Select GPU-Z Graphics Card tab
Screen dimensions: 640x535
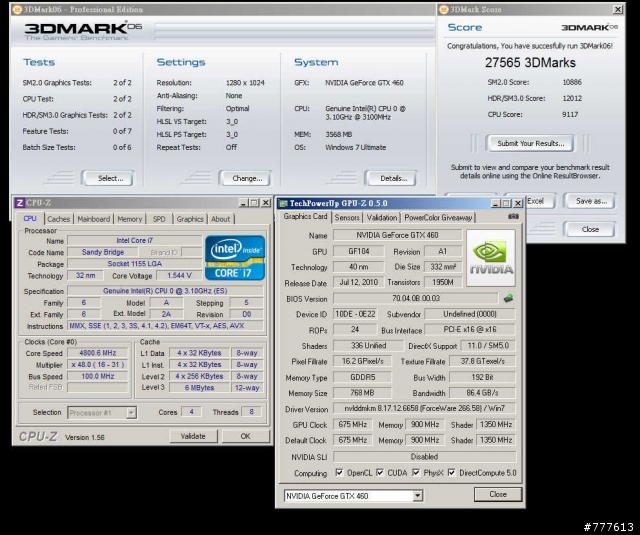(x=305, y=216)
